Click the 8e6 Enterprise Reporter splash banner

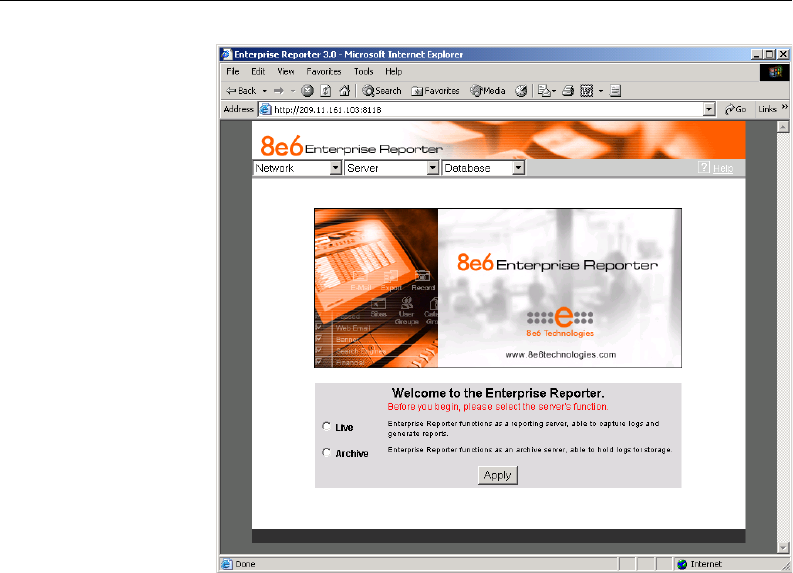[498, 288]
